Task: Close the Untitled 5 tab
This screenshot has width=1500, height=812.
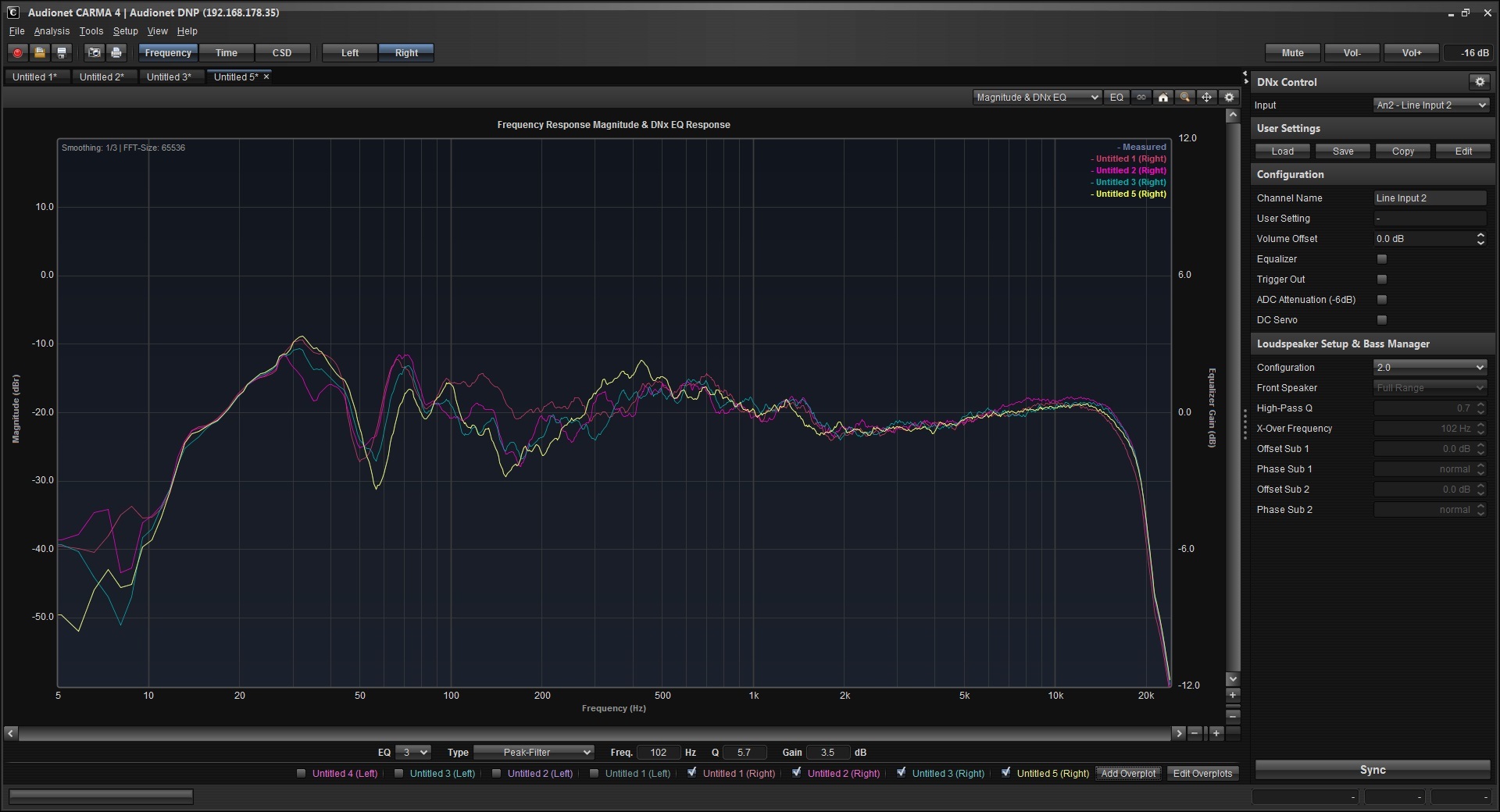Action: pyautogui.click(x=266, y=77)
